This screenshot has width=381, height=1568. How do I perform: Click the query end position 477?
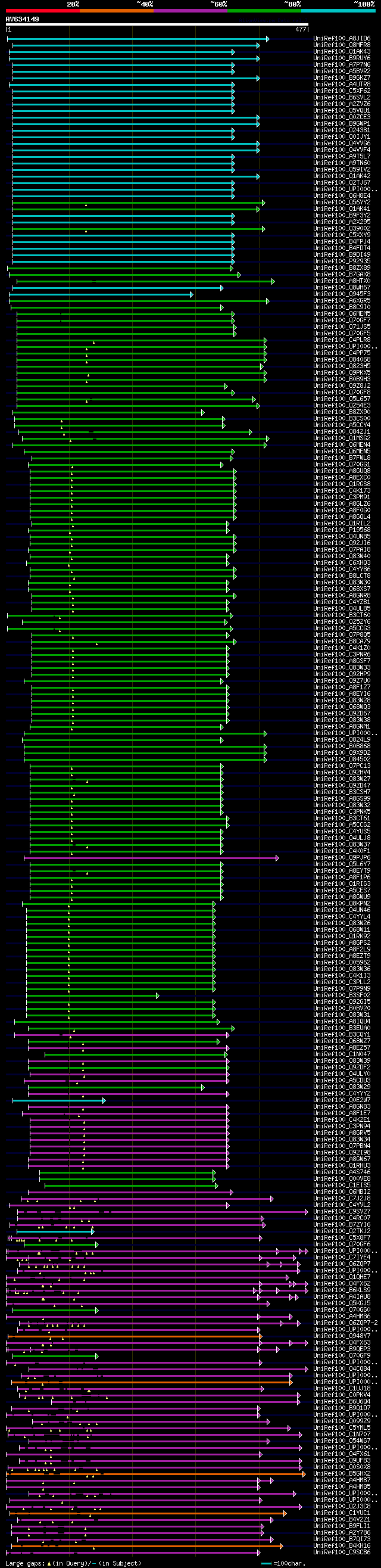[x=301, y=29]
